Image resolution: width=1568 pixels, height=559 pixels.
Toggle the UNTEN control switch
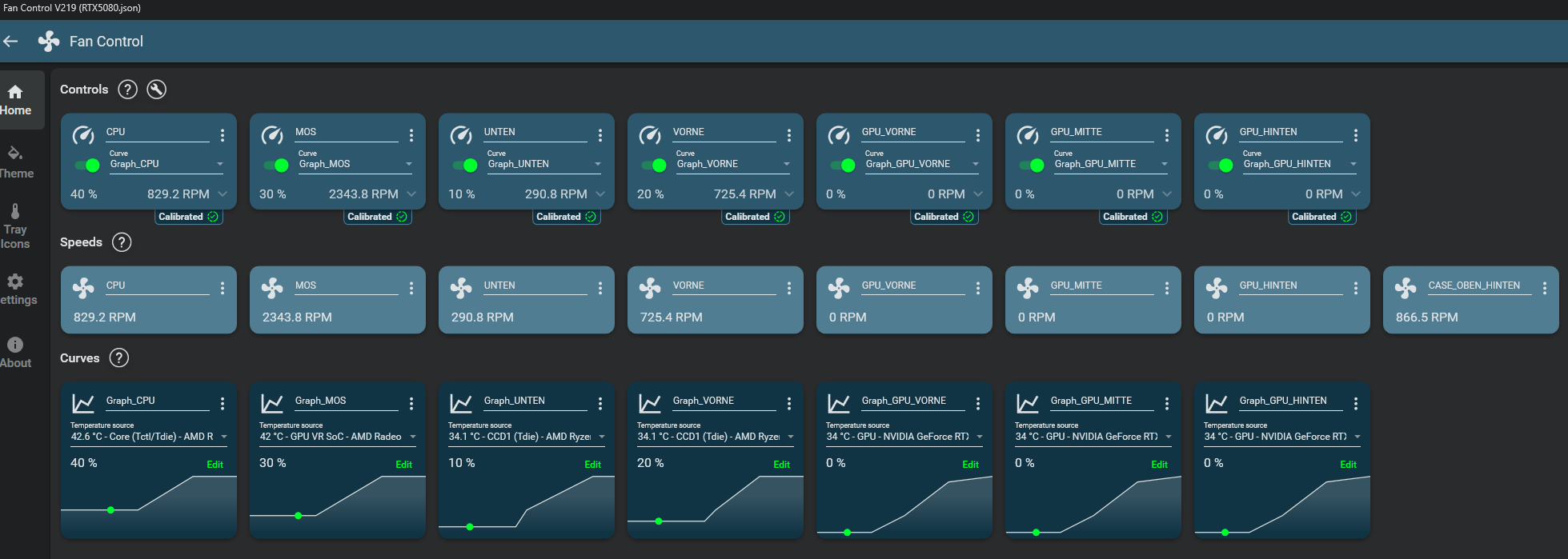pos(464,166)
